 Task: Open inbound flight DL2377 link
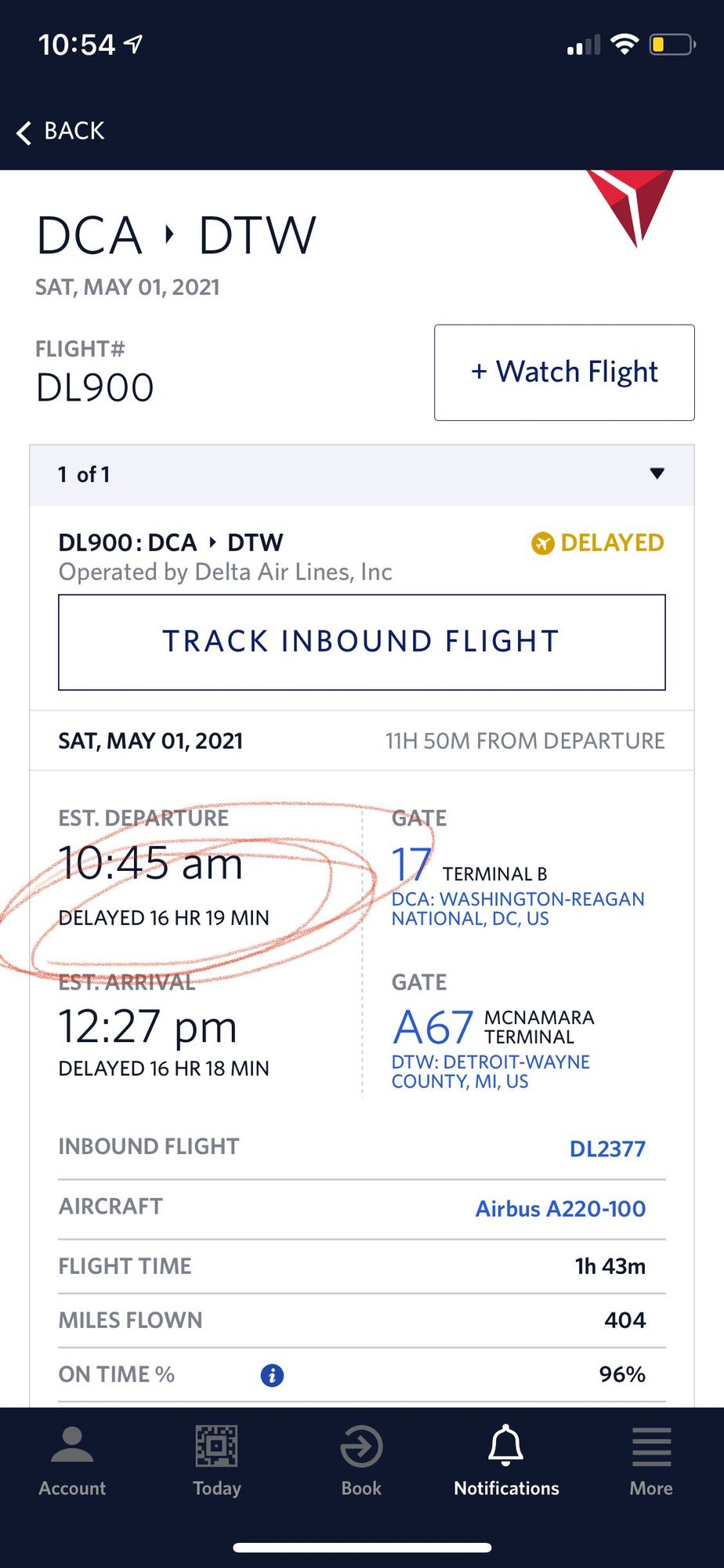[x=607, y=1149]
